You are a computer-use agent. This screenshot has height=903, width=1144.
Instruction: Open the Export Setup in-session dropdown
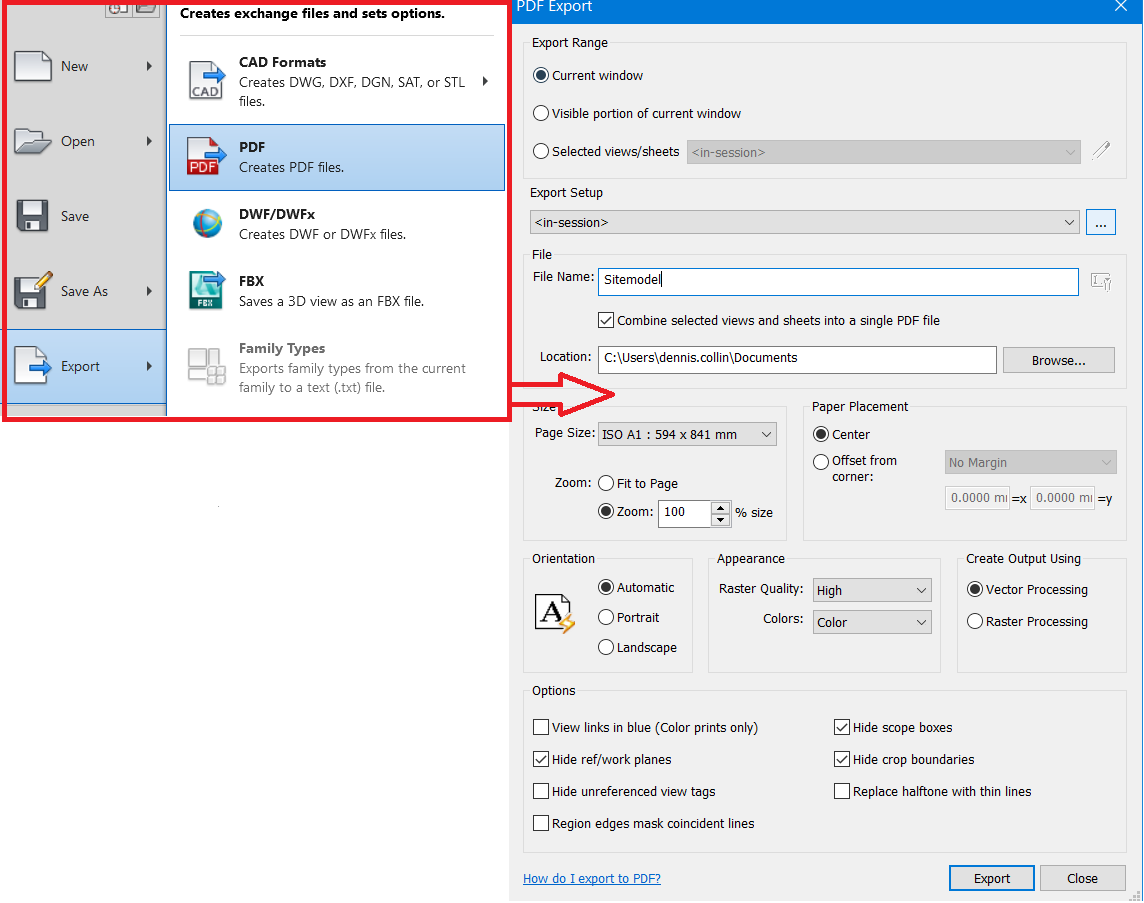(x=804, y=222)
